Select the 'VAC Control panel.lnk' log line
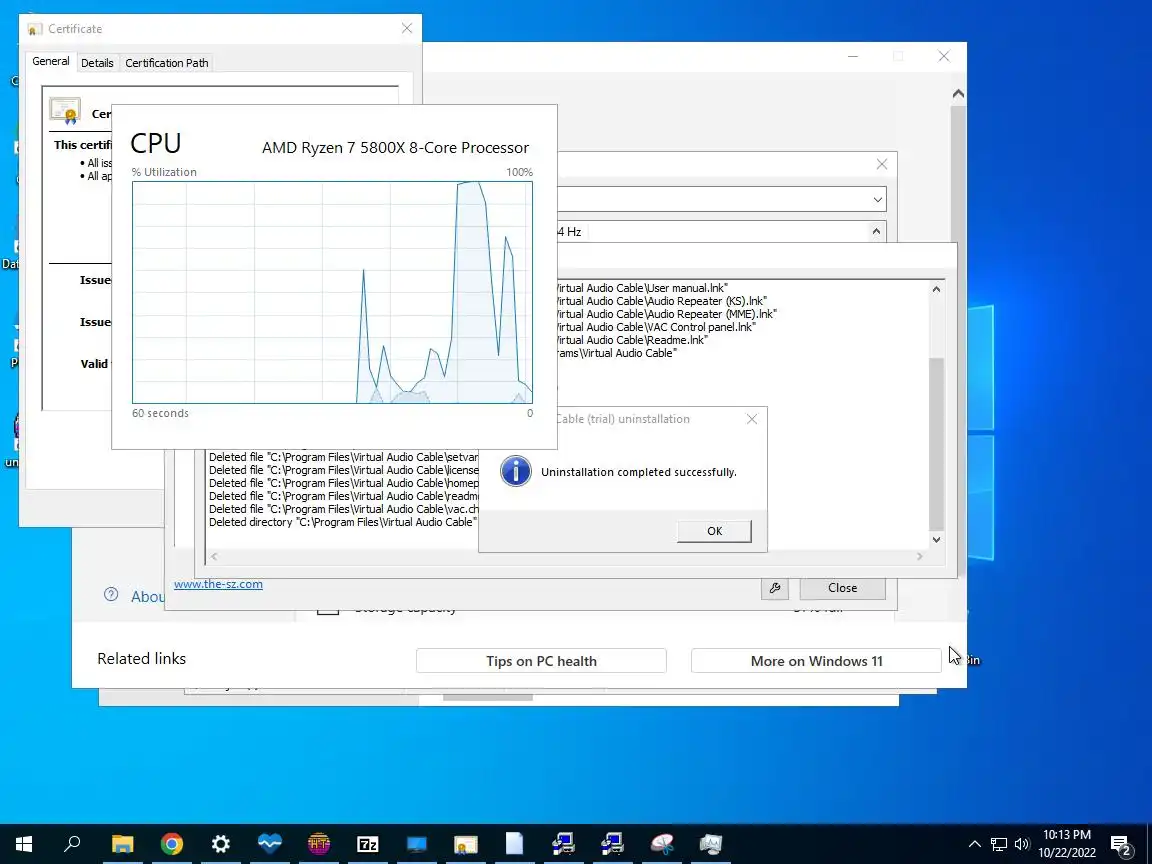The width and height of the screenshot is (1152, 864). point(655,327)
